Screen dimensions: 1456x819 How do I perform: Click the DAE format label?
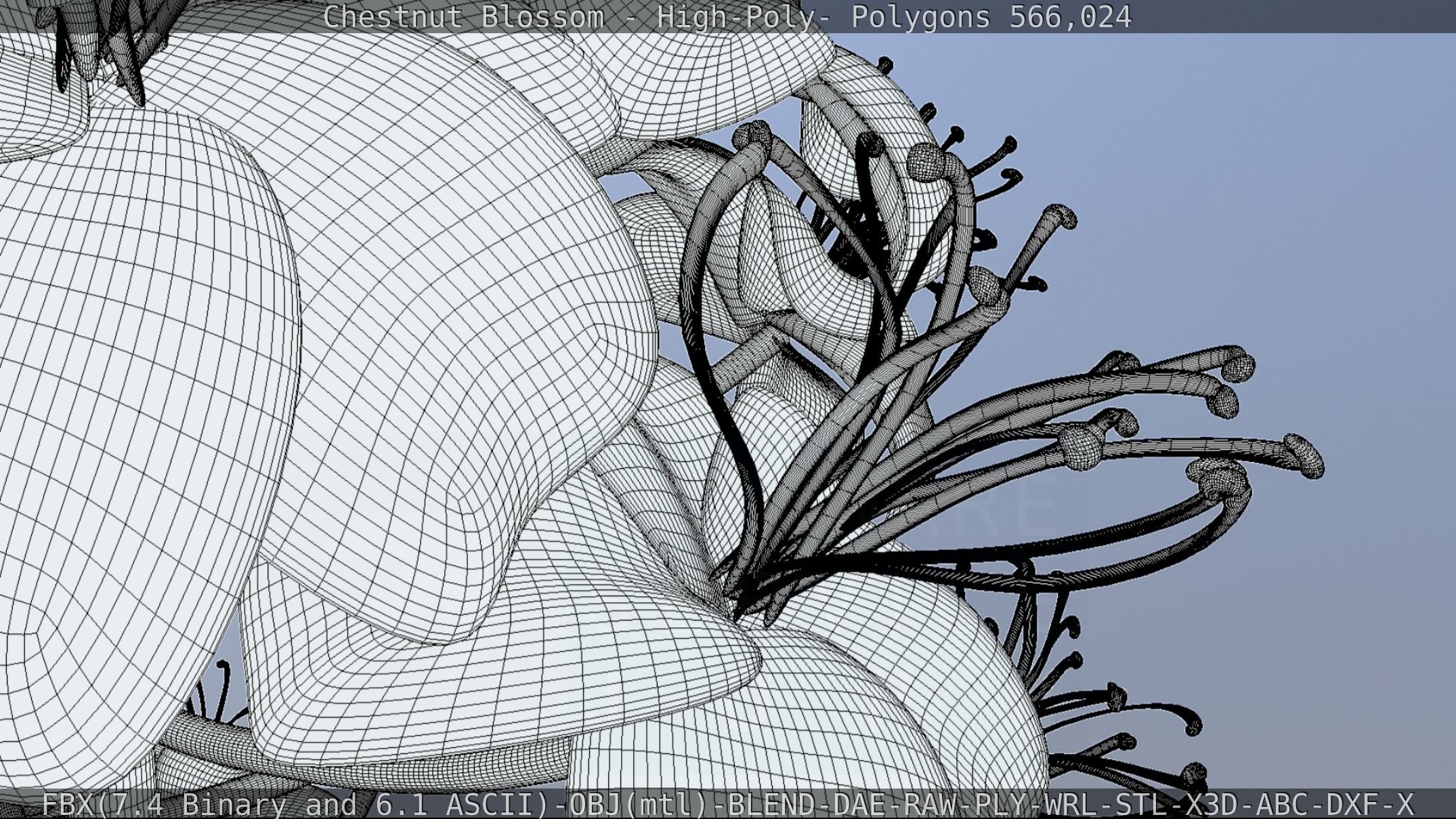[860, 805]
